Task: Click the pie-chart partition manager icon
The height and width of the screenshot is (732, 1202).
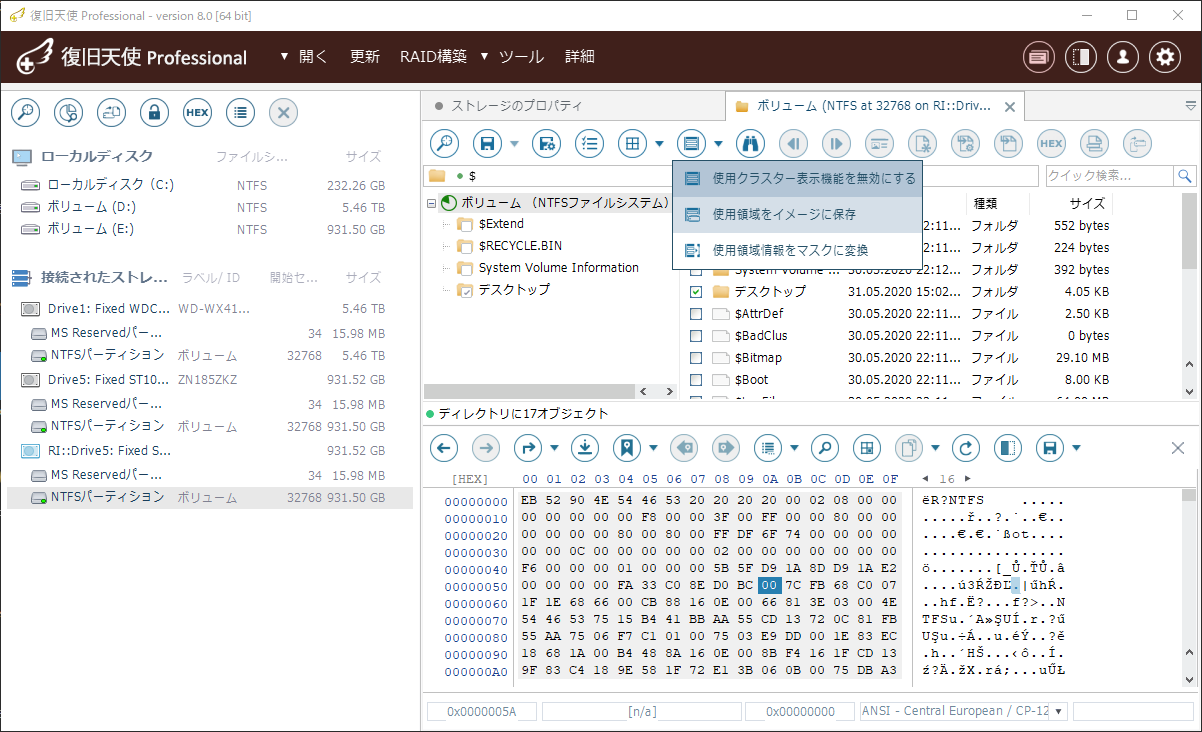Action: pyautogui.click(x=68, y=112)
